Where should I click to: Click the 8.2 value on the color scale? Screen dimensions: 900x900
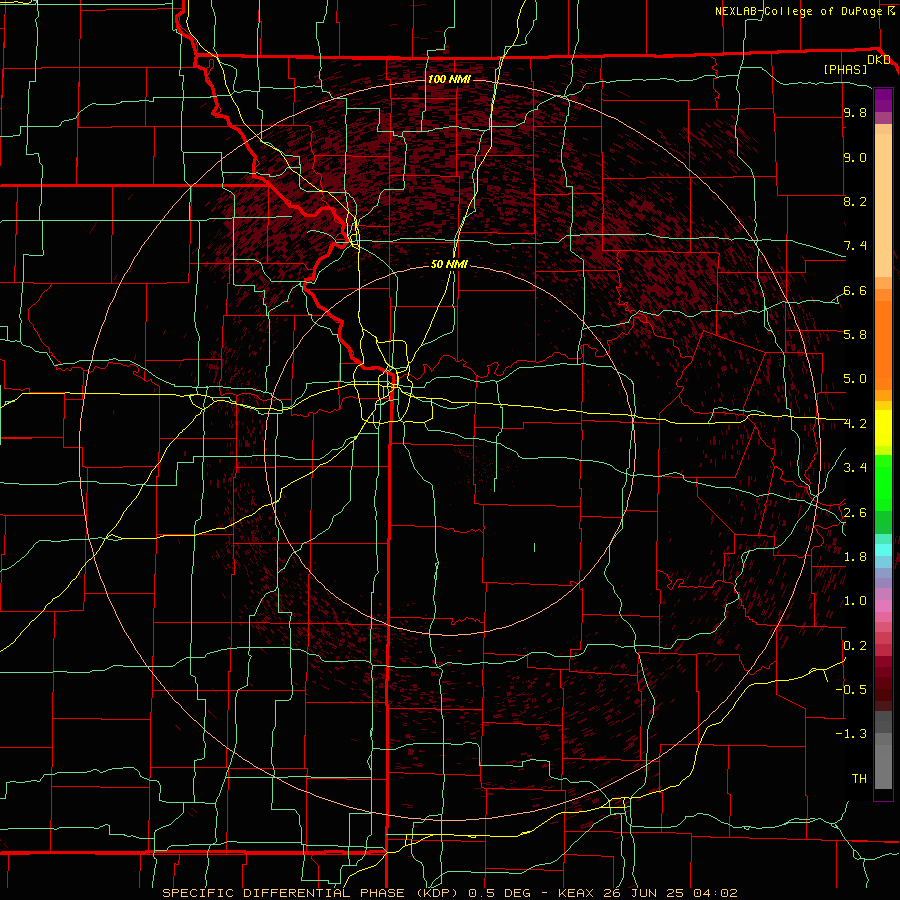click(x=855, y=201)
